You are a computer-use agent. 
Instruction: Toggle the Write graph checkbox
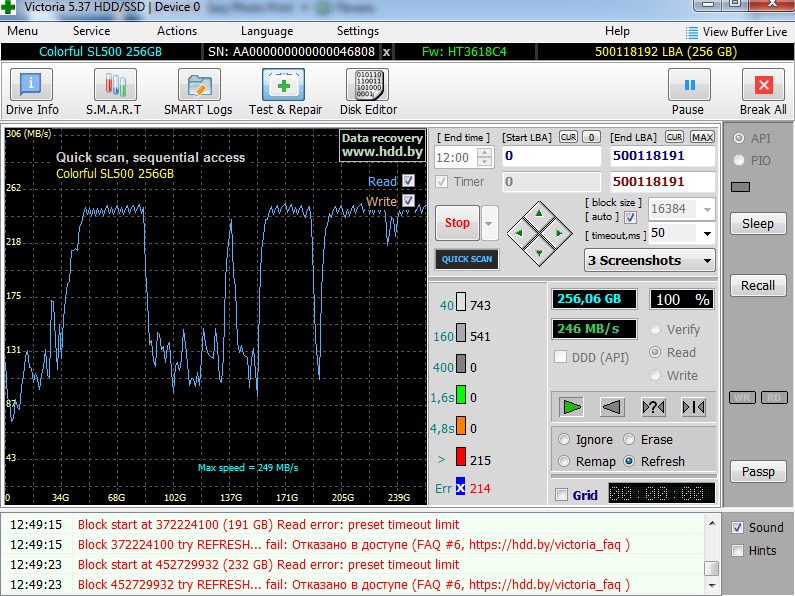click(408, 201)
